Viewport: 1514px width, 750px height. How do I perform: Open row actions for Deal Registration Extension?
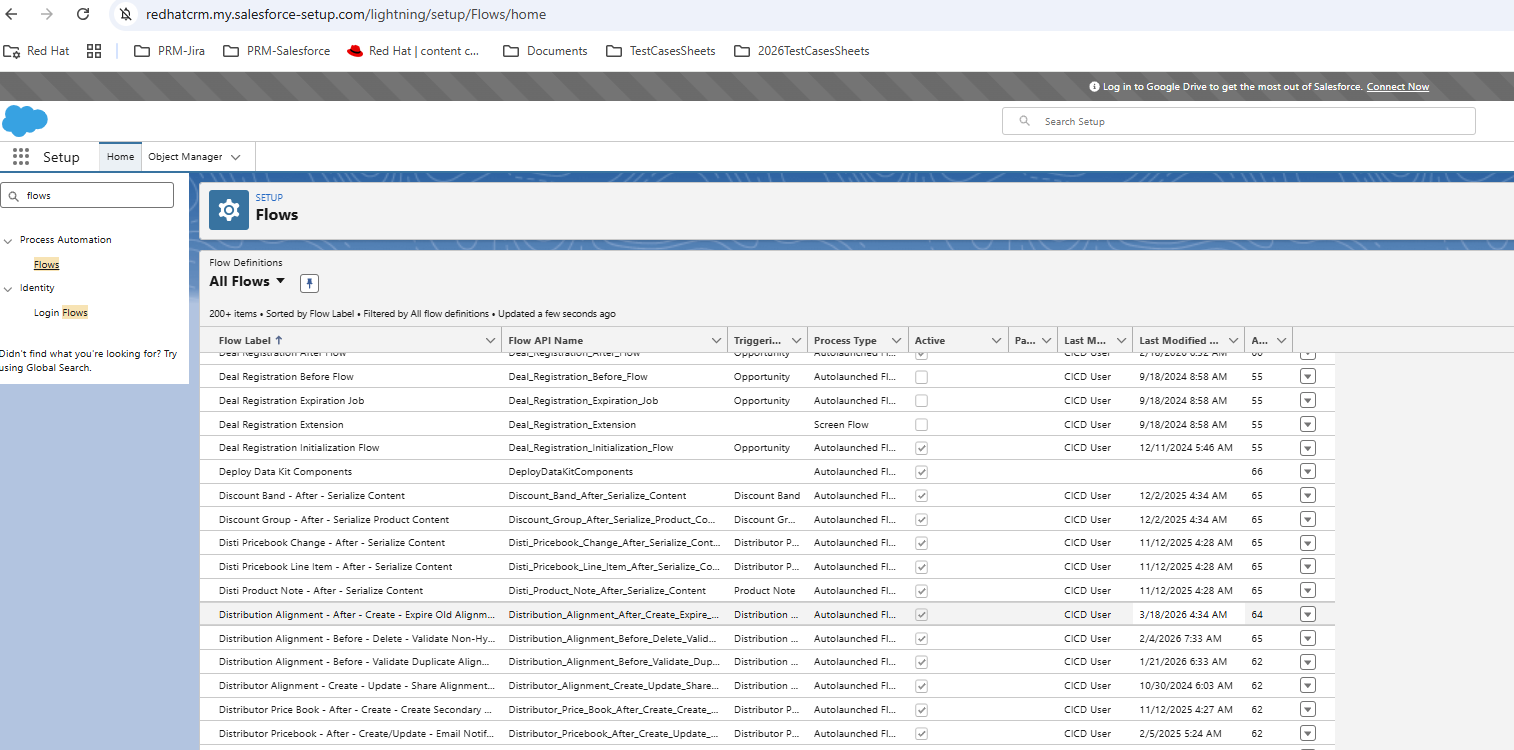point(1308,424)
